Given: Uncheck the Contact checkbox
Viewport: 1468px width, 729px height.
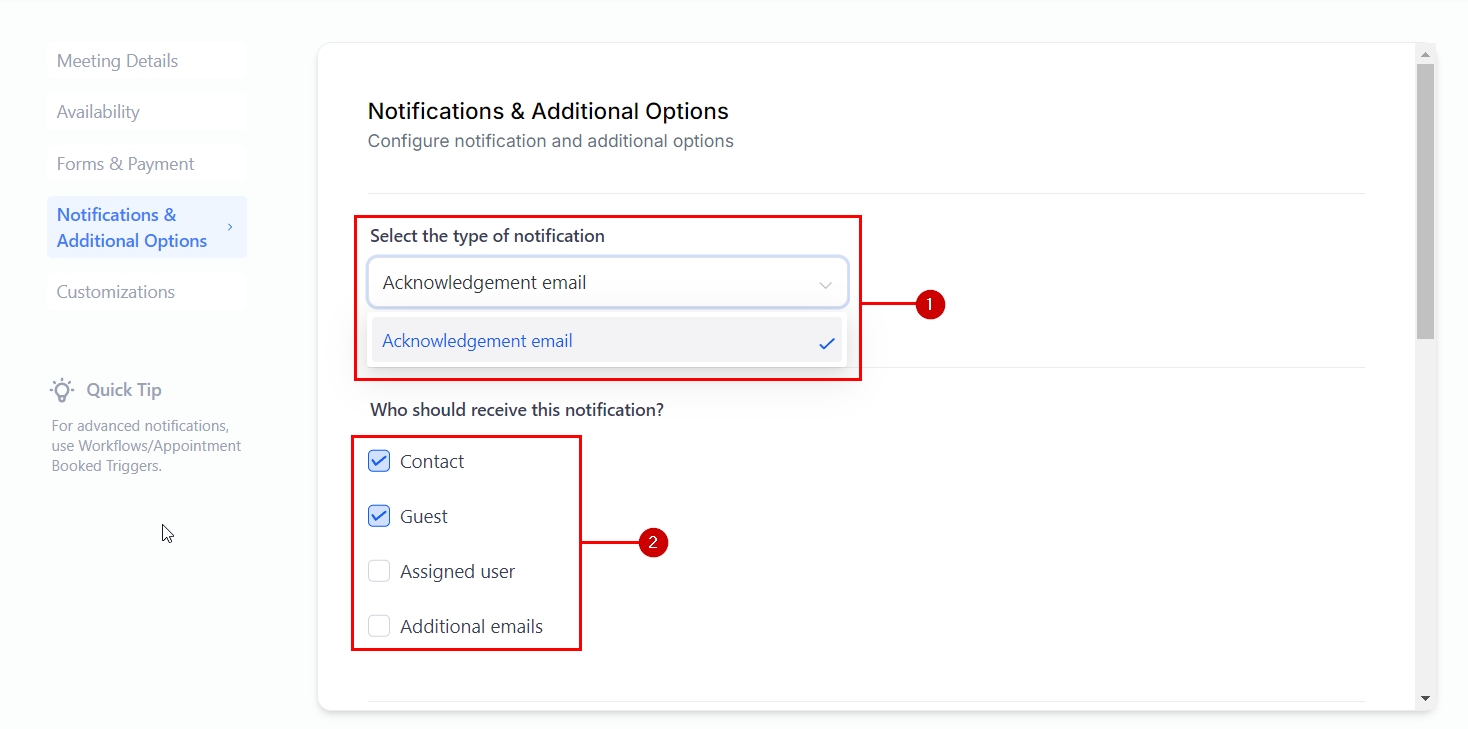Looking at the screenshot, I should (379, 461).
